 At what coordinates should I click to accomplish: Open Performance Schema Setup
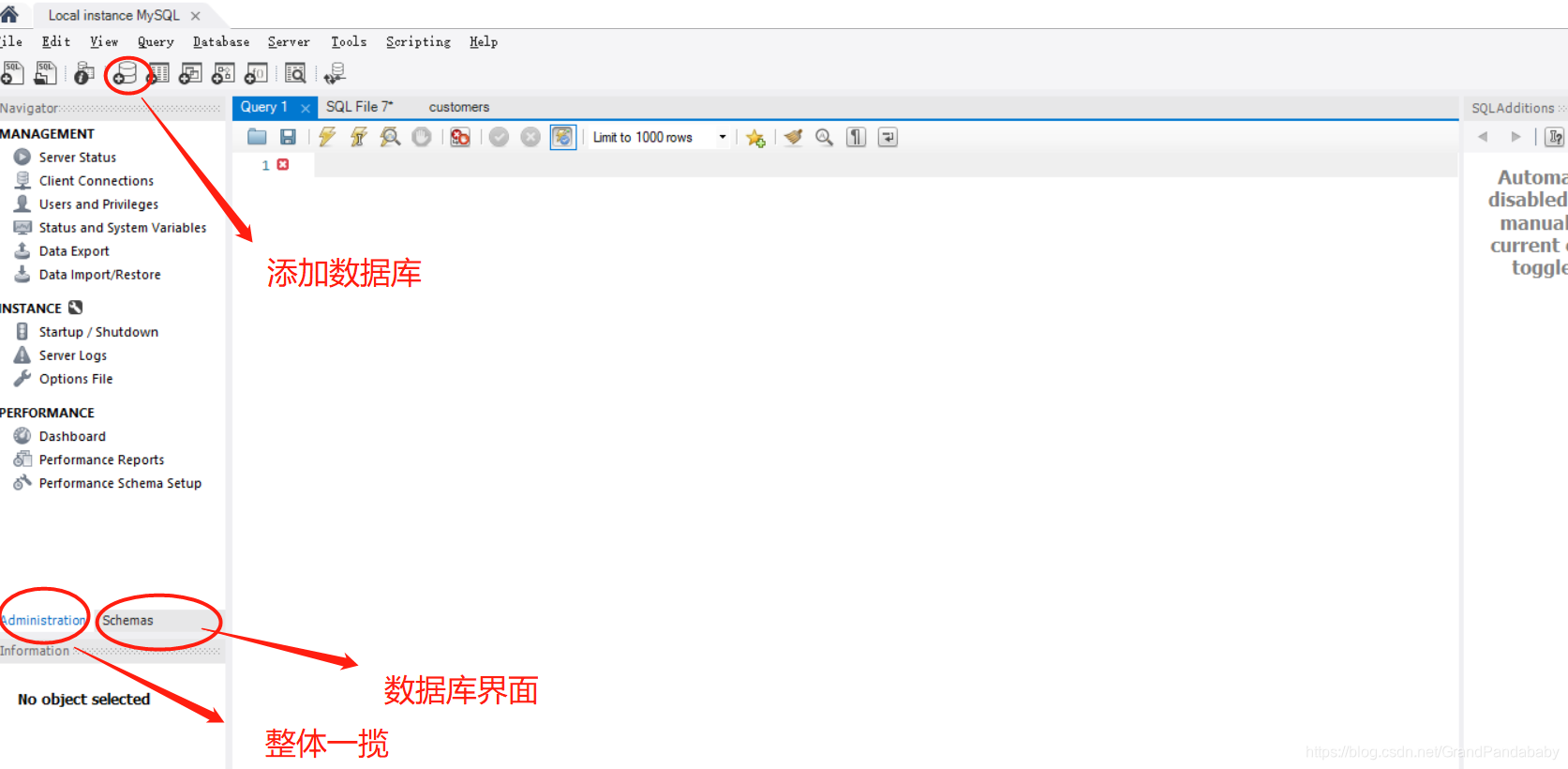(x=120, y=482)
